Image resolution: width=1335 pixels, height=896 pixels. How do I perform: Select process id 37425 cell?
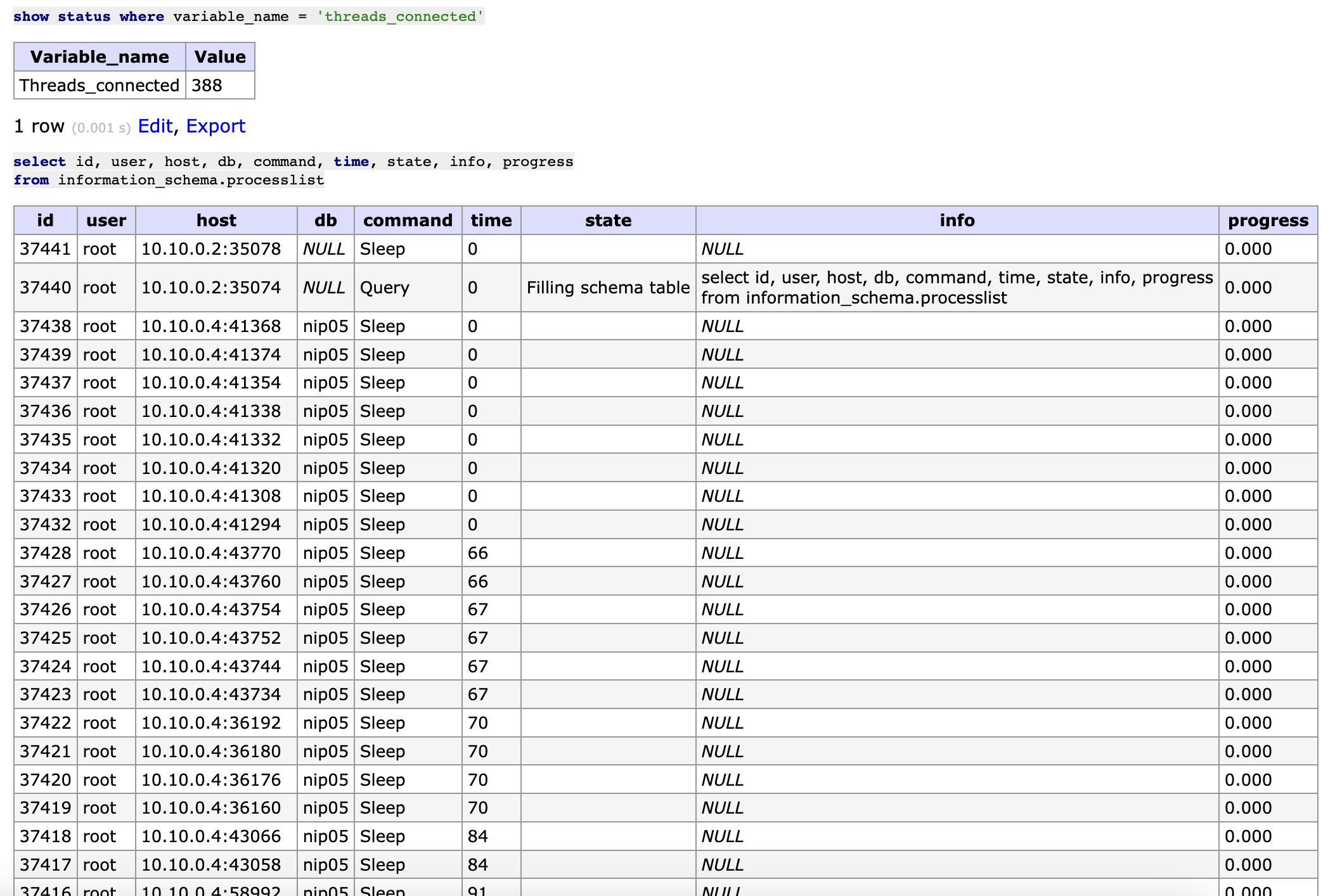coord(46,638)
